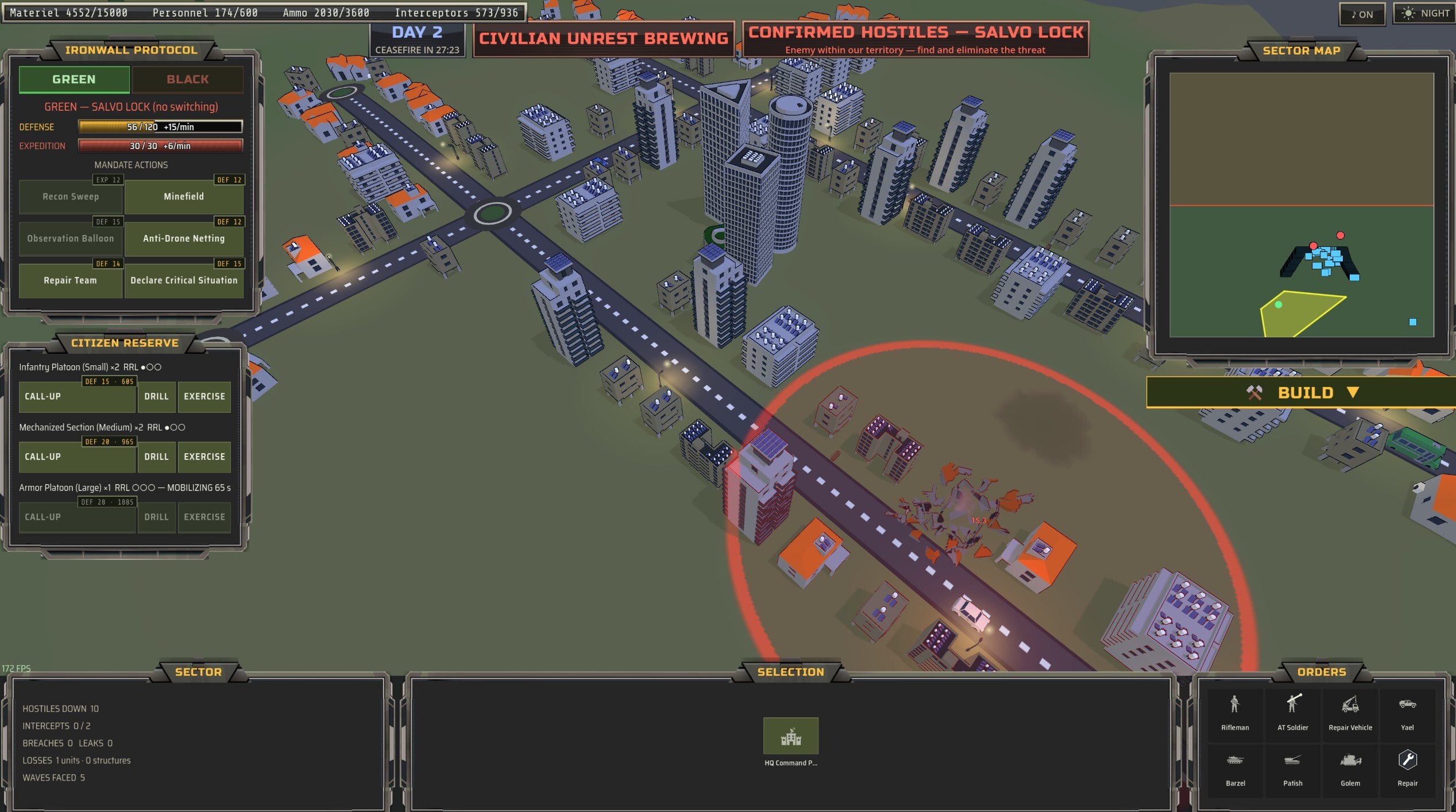Select the Barzel tank order icon
The image size is (1456, 812).
coord(1235,770)
